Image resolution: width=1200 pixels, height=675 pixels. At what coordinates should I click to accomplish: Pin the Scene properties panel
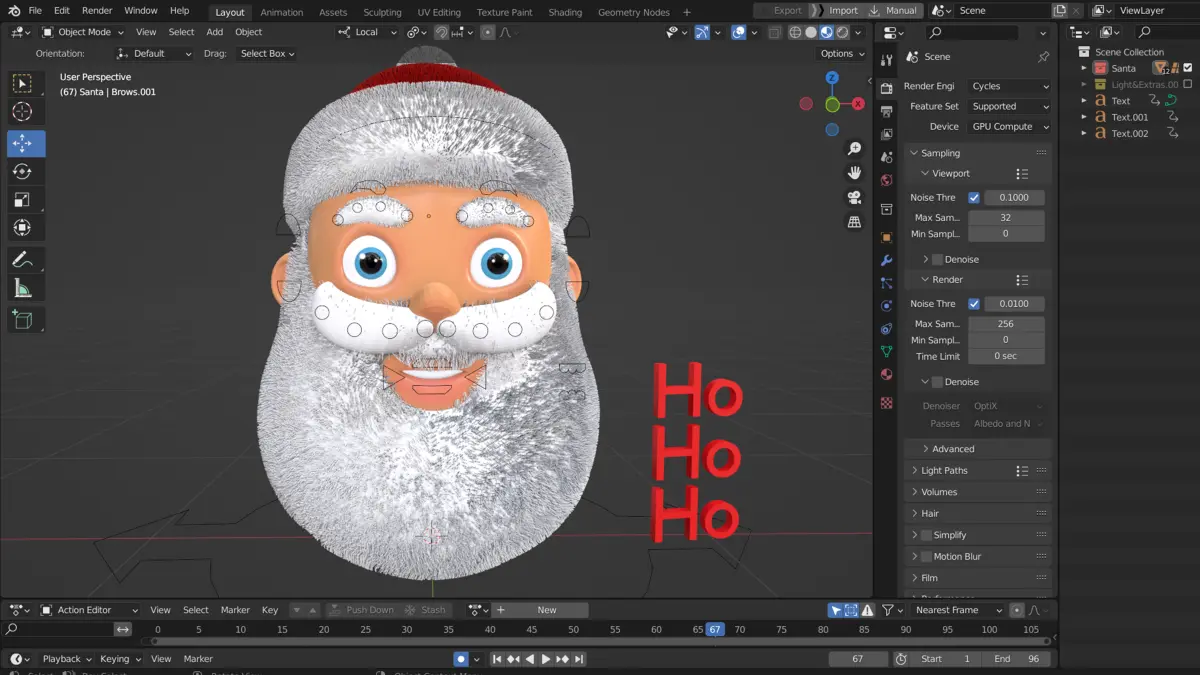click(1043, 57)
